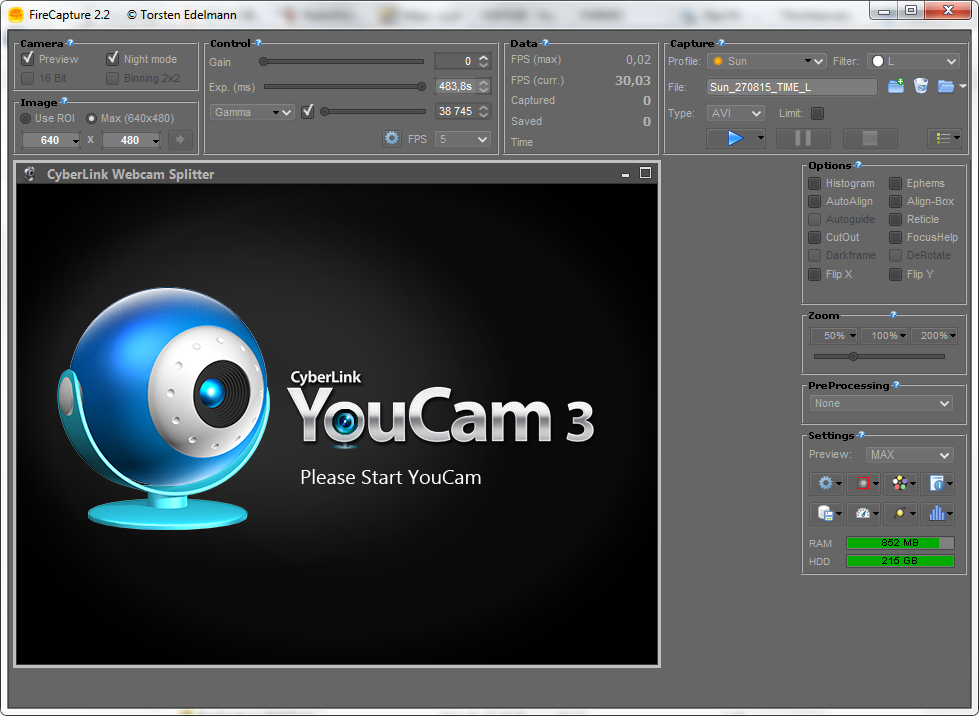Open the speedometer gauge settings icon

pyautogui.click(x=862, y=514)
